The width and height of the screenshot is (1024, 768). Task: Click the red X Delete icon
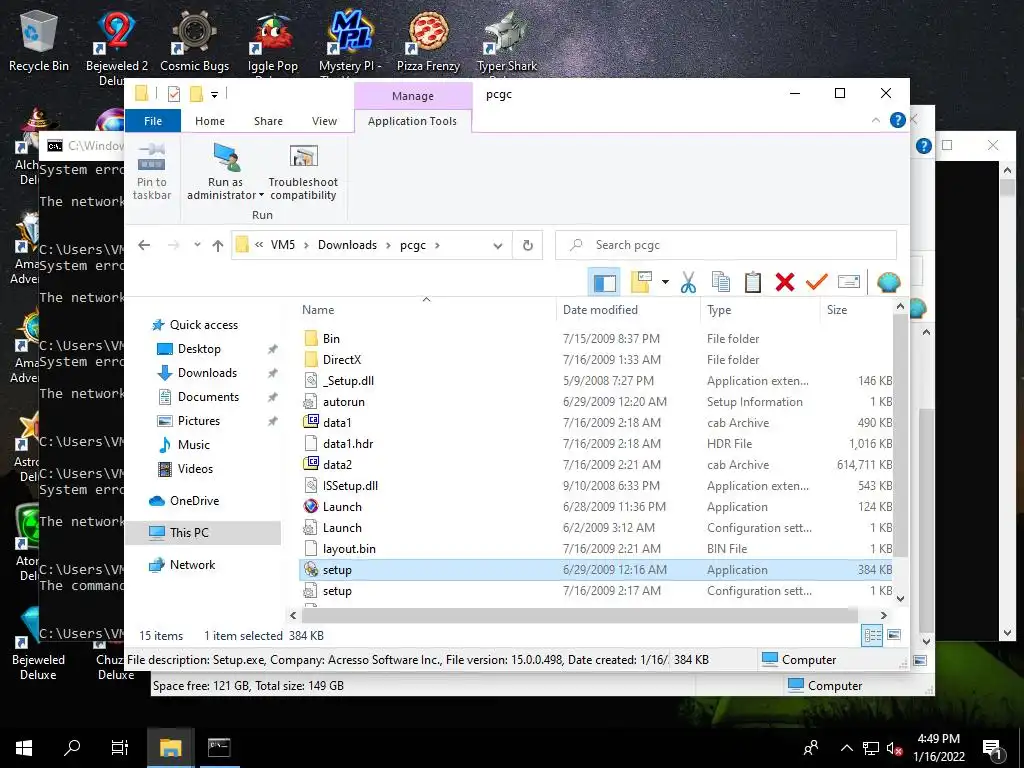pos(784,282)
